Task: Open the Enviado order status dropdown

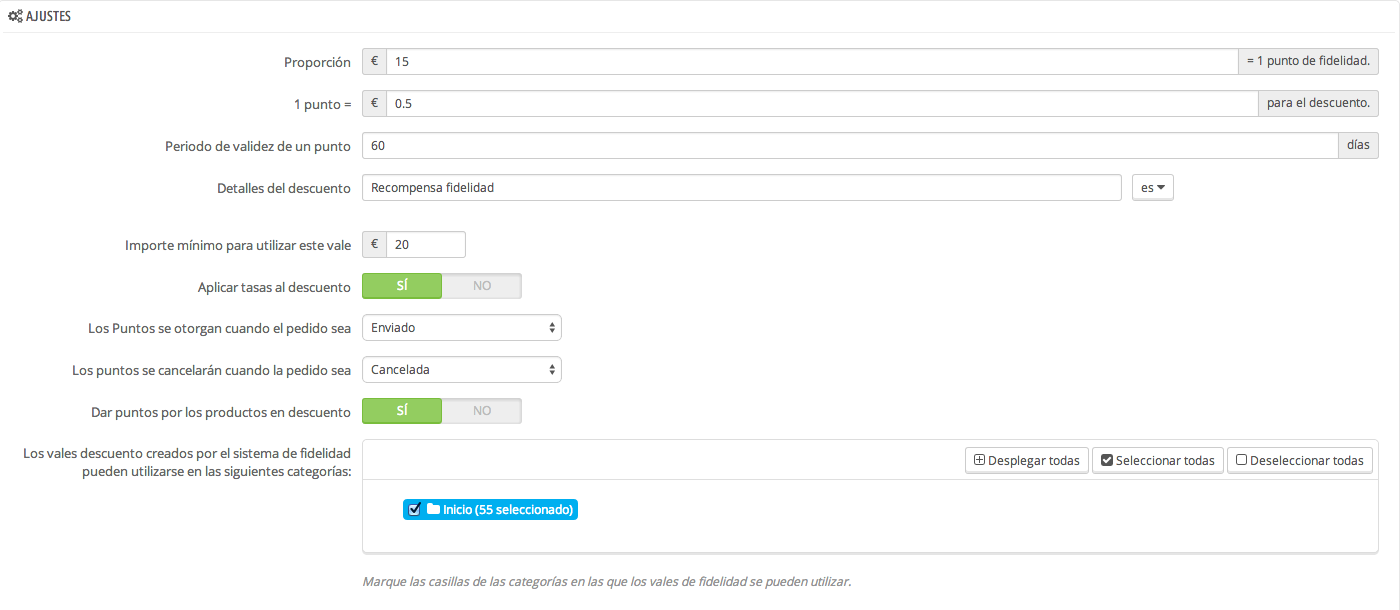Action: [x=461, y=328]
